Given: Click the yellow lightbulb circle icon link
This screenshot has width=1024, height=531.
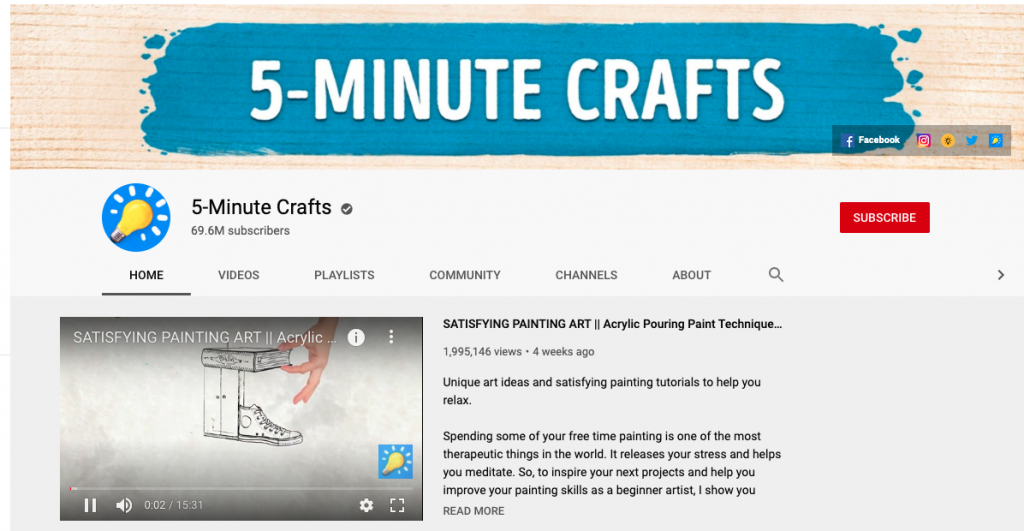Looking at the screenshot, I should click(948, 140).
